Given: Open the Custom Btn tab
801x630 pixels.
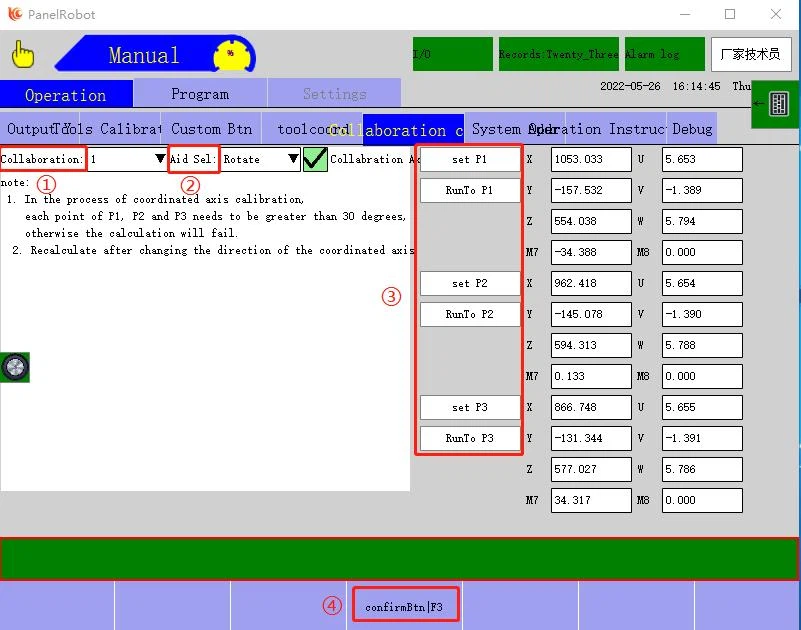Looking at the screenshot, I should click(211, 129).
